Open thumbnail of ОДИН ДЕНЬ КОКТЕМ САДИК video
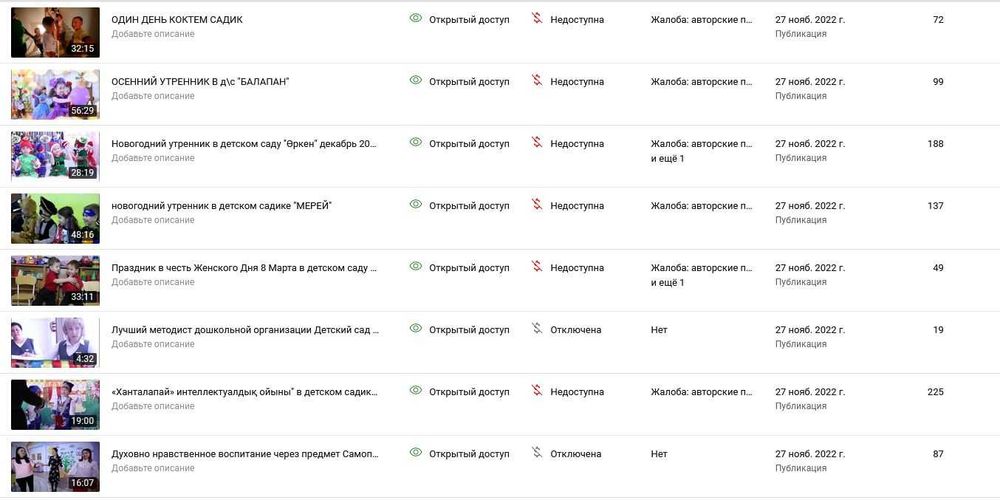This screenshot has width=1000, height=500. coord(55,32)
